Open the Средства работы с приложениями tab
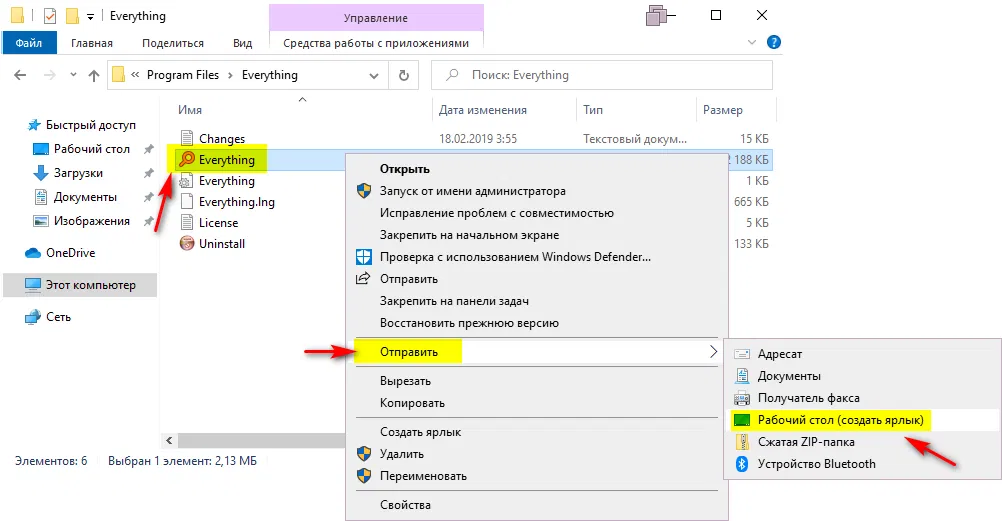Image resolution: width=1002 pixels, height=521 pixels. pyautogui.click(x=376, y=43)
